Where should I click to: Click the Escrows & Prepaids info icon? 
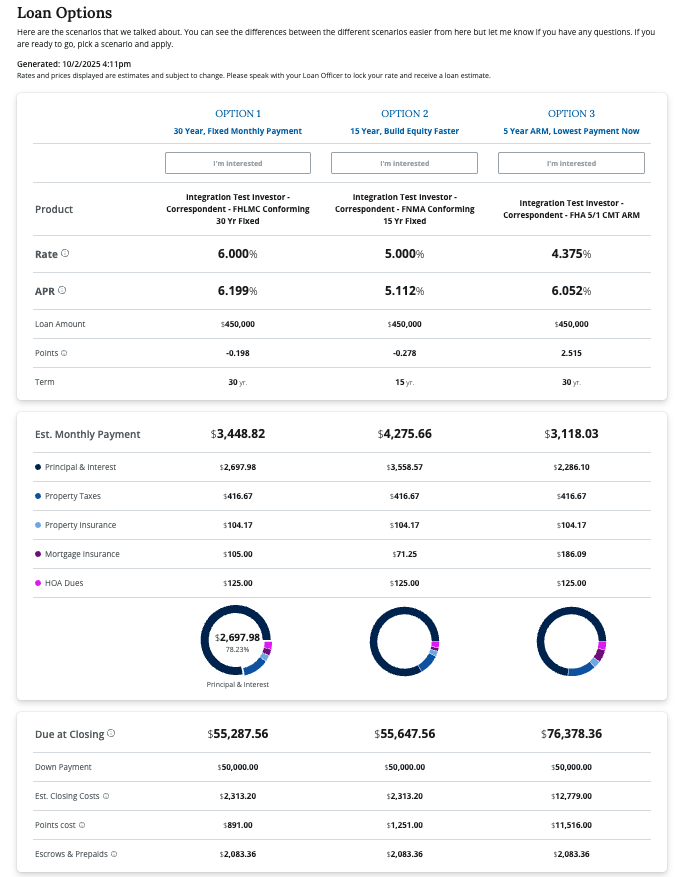[114, 854]
